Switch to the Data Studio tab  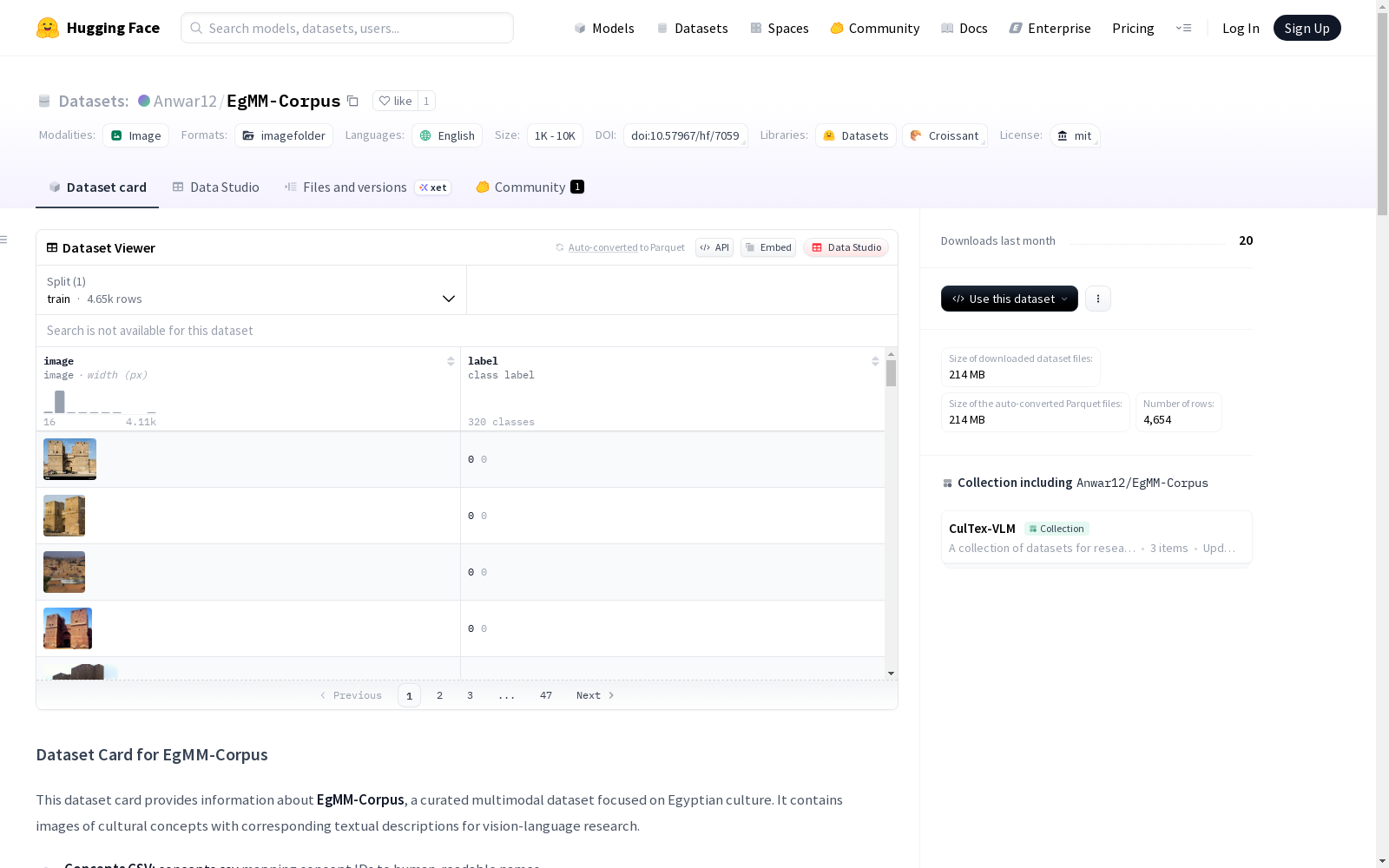[215, 187]
